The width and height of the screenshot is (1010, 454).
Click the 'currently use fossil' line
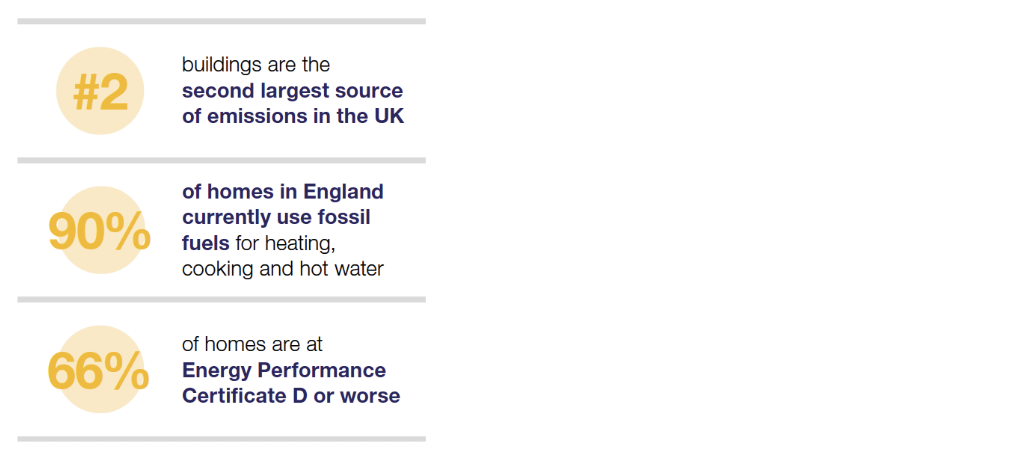(276, 217)
